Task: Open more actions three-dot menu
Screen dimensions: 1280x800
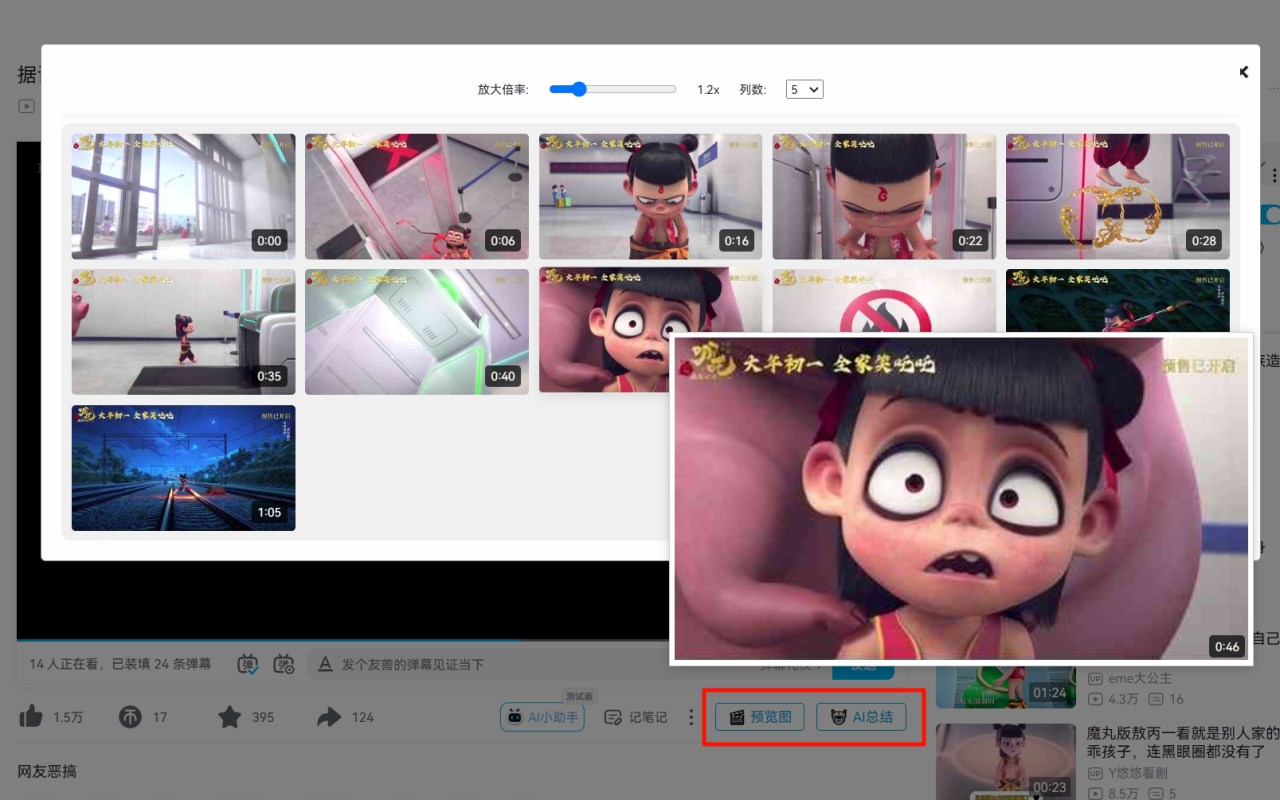Action: [x=691, y=717]
